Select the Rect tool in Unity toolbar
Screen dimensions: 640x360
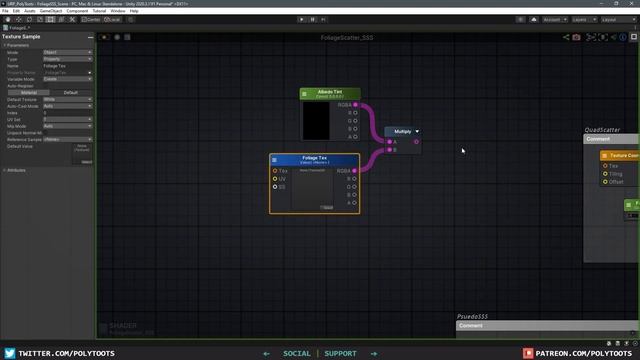pos(51,20)
